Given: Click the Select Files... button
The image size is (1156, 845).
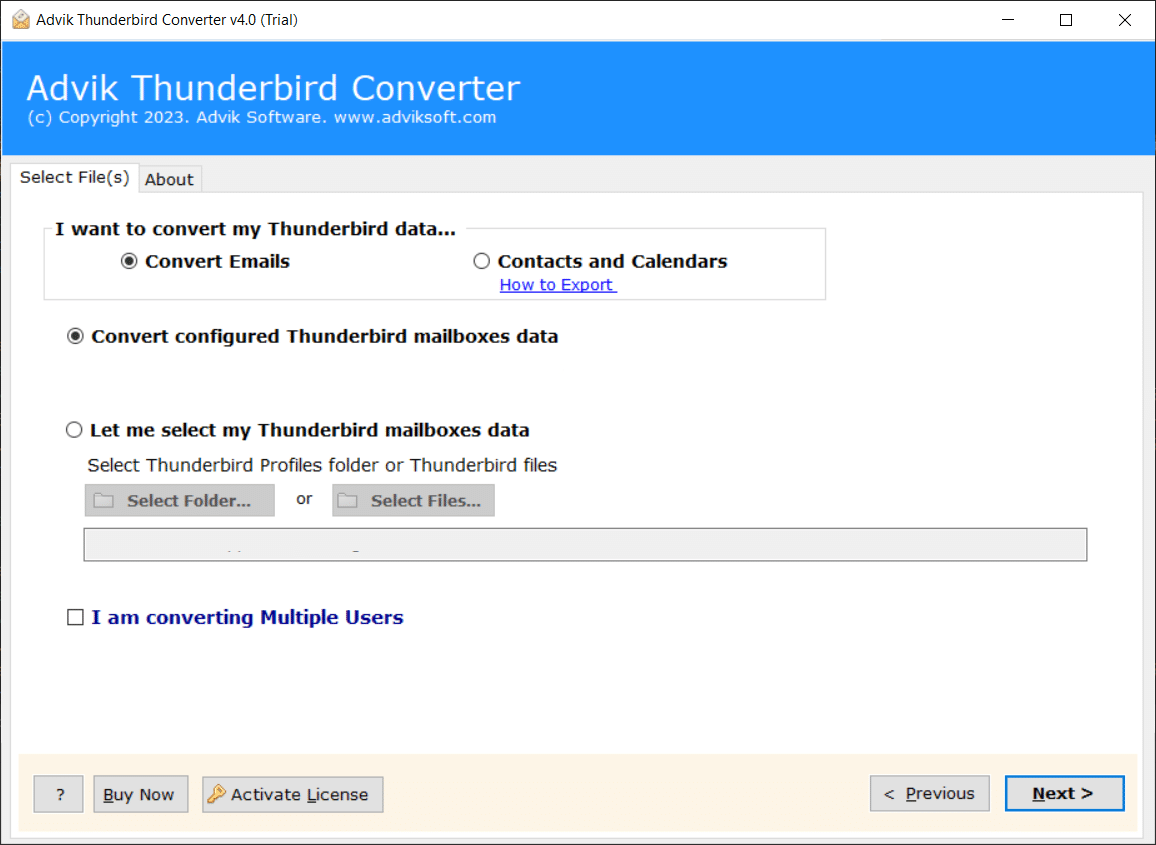Looking at the screenshot, I should point(414,501).
